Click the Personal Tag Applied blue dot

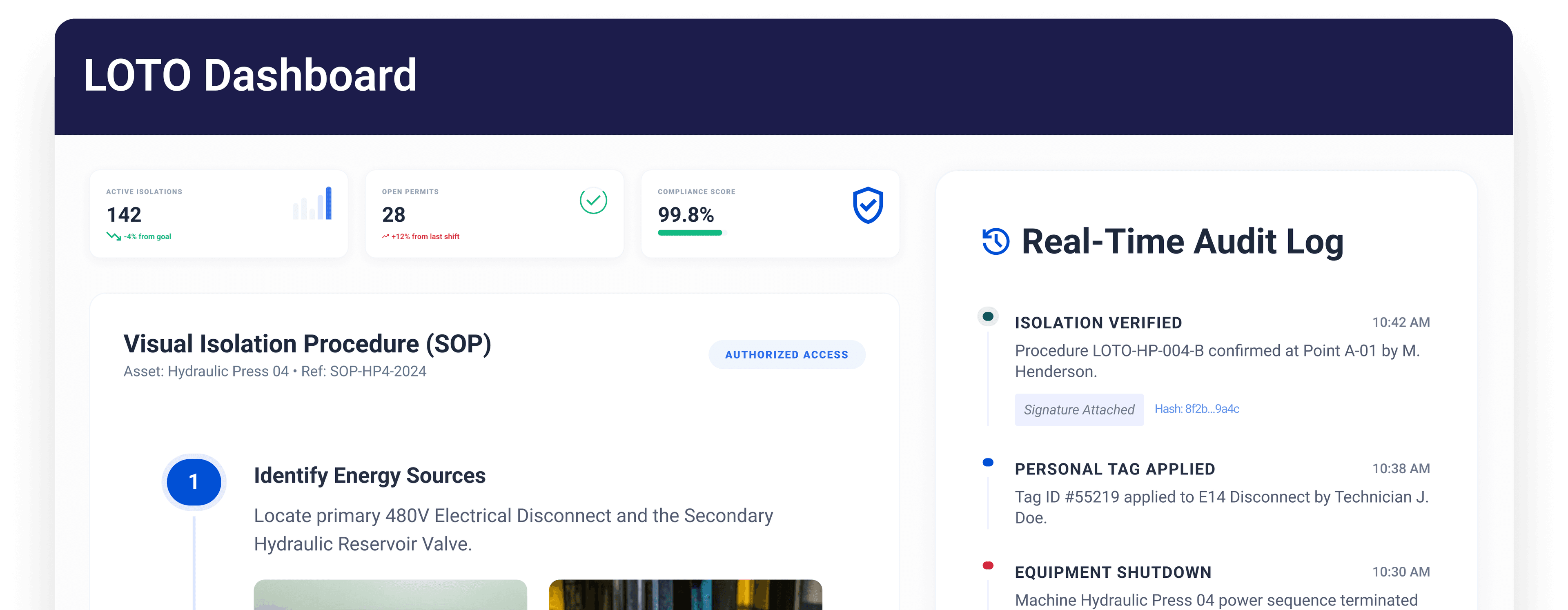(x=988, y=463)
